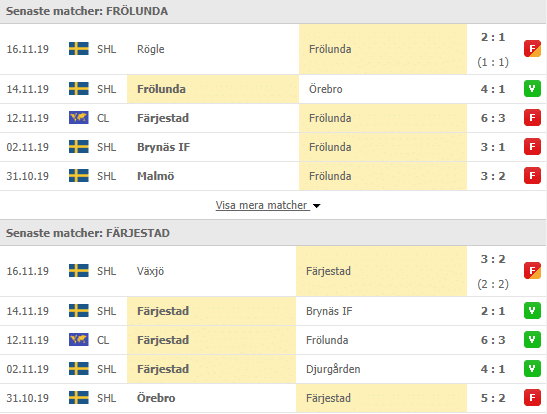Click the green V badge for Frölunda vs Örebro
The image size is (547, 414).
click(x=532, y=89)
